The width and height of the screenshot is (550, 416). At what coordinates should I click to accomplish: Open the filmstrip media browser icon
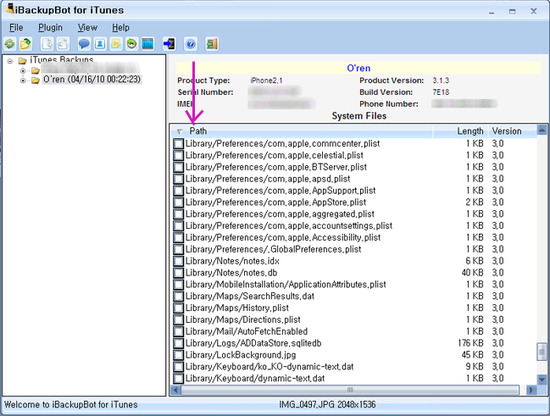(x=148, y=44)
